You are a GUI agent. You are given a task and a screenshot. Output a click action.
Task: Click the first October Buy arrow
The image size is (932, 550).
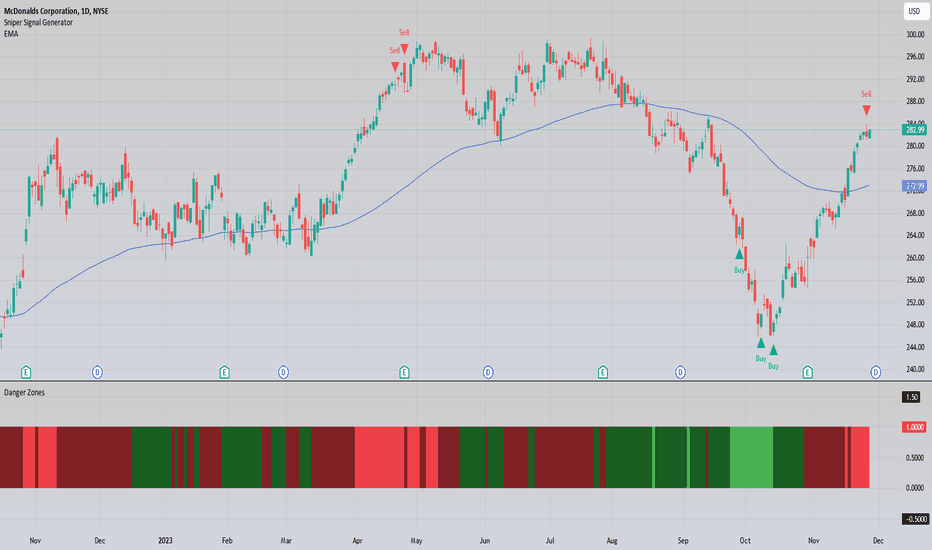pyautogui.click(x=761, y=342)
